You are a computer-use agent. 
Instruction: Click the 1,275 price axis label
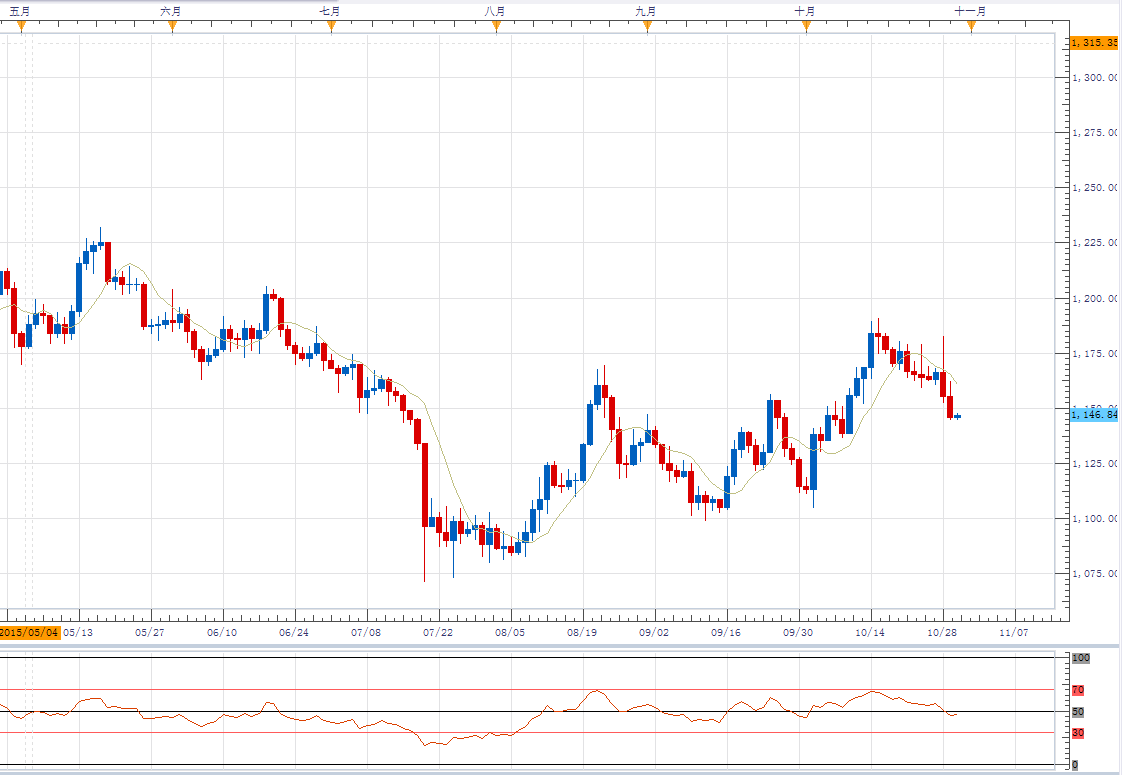(1096, 132)
